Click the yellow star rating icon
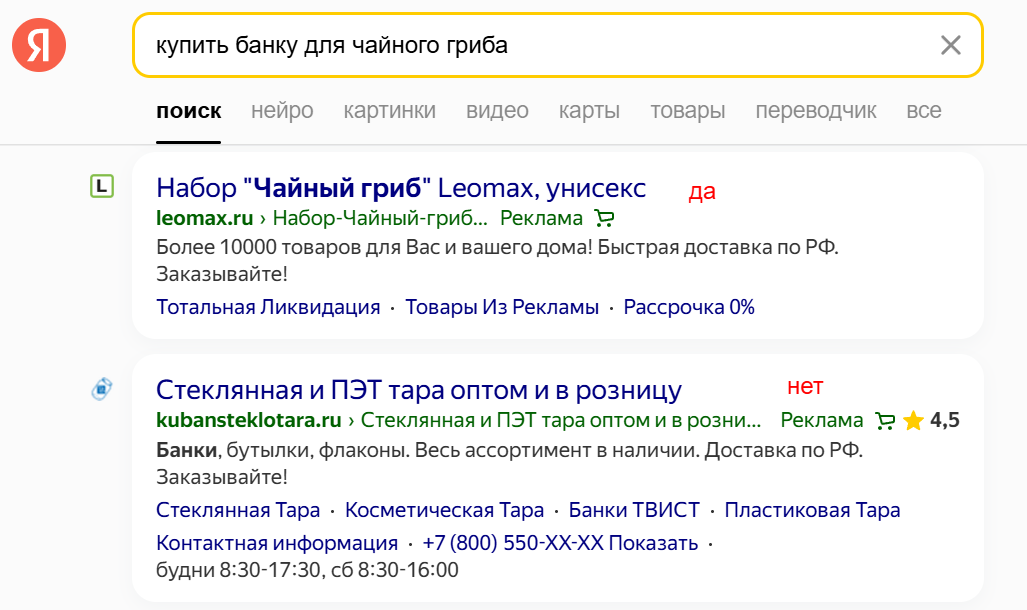Viewport: 1027px width, 610px height. (x=913, y=421)
